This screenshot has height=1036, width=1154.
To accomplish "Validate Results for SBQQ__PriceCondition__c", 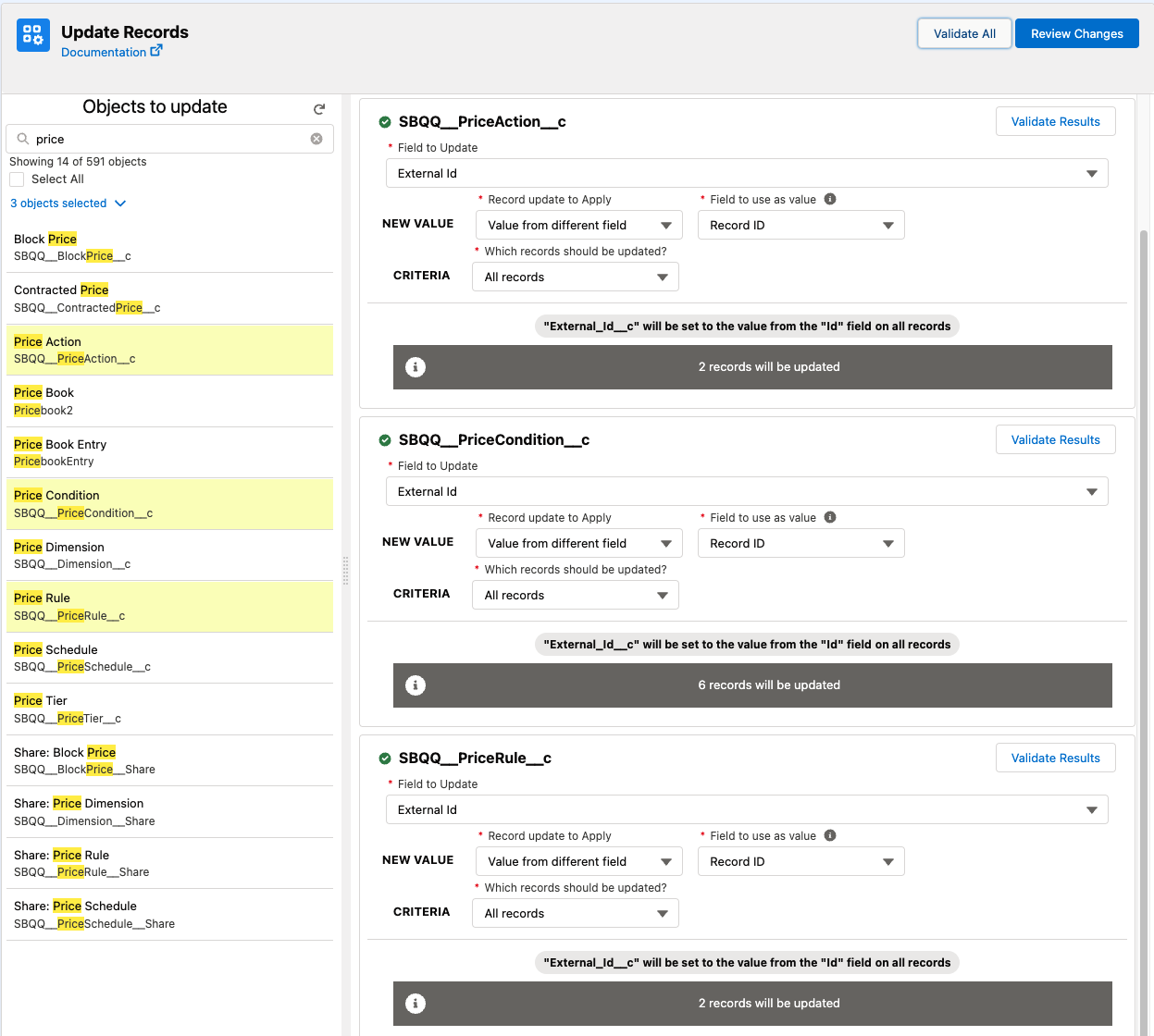I will tap(1055, 439).
